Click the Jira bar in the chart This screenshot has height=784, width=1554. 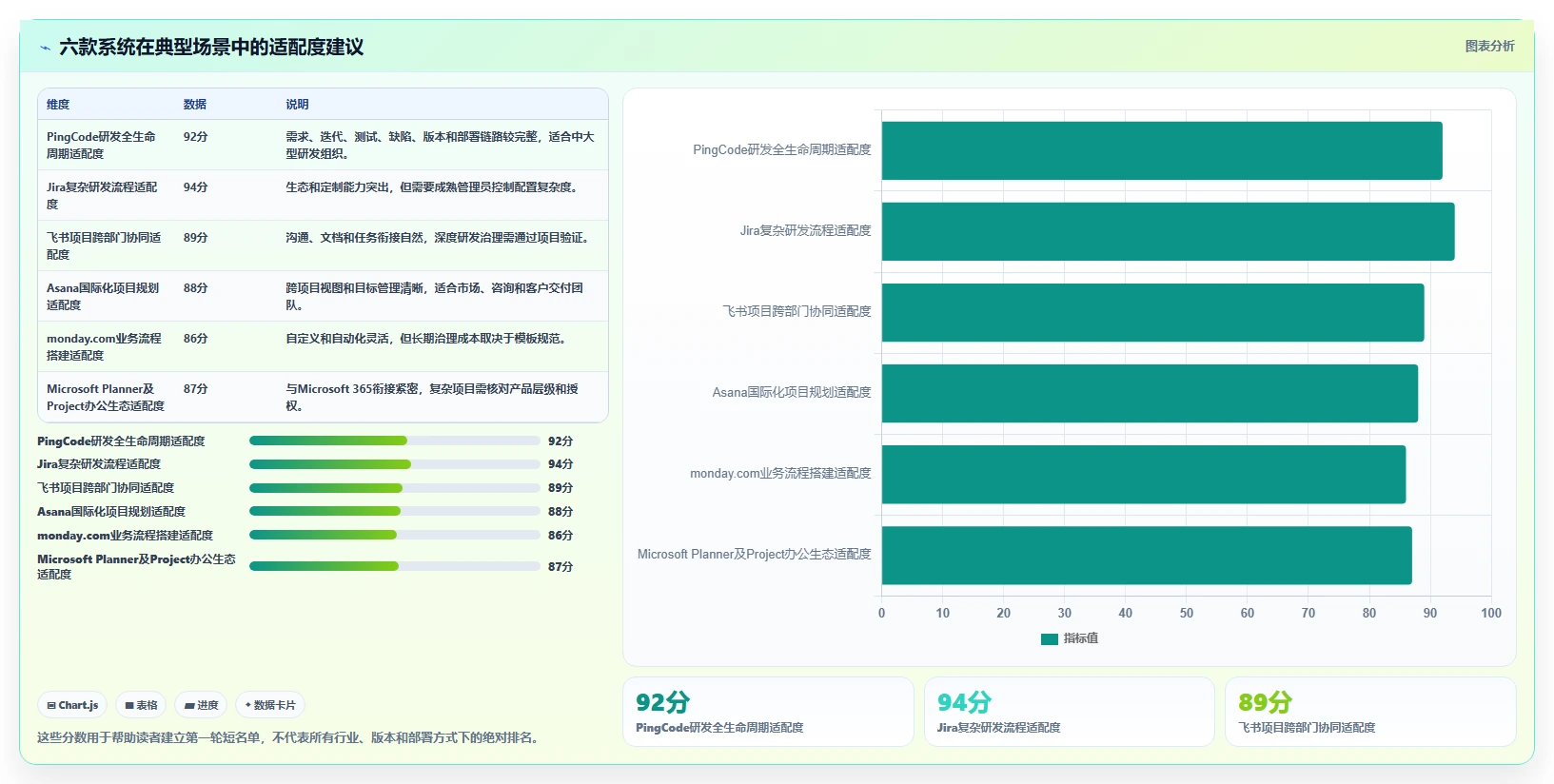click(1168, 231)
